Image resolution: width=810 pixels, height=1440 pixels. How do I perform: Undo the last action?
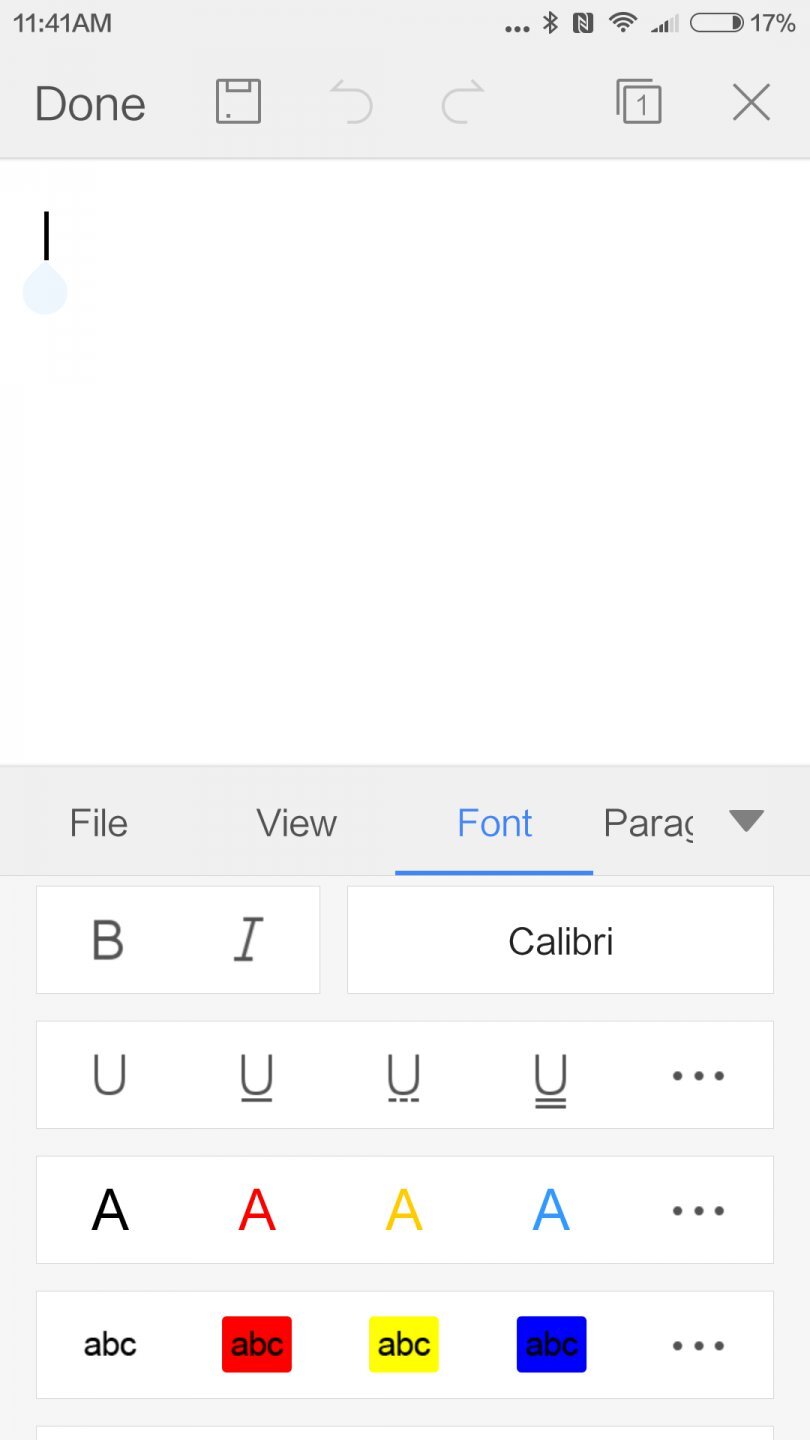coord(351,103)
